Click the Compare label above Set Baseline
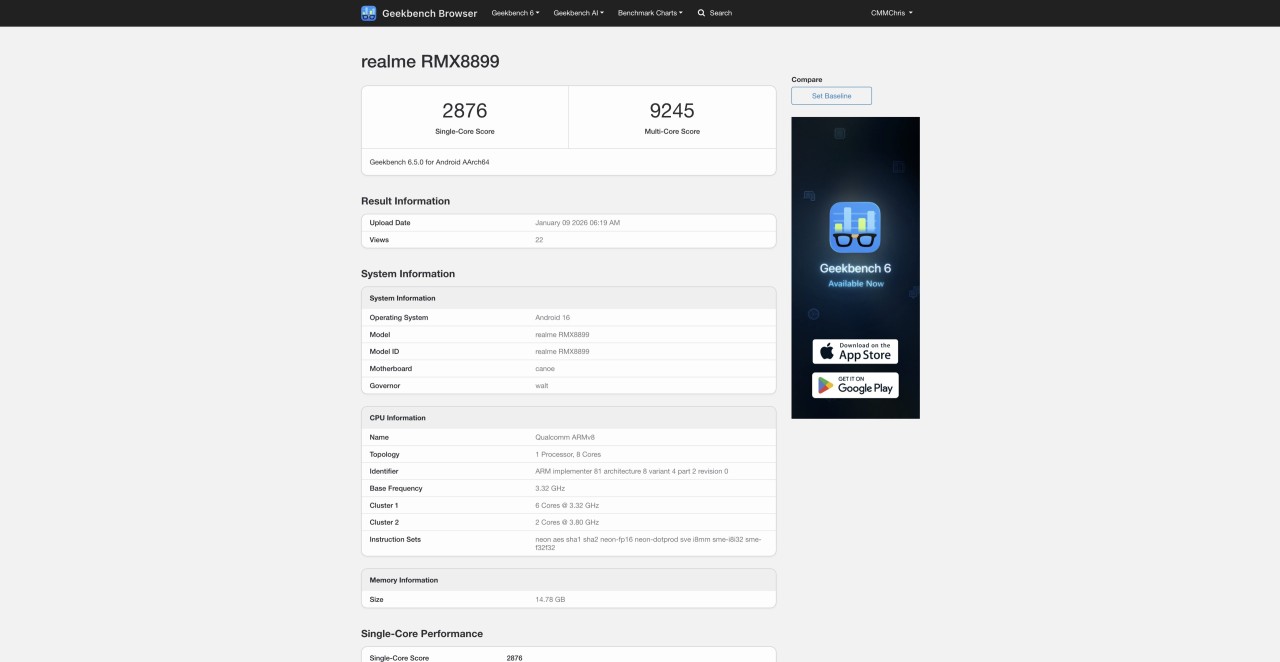The height and width of the screenshot is (662, 1280). click(807, 79)
